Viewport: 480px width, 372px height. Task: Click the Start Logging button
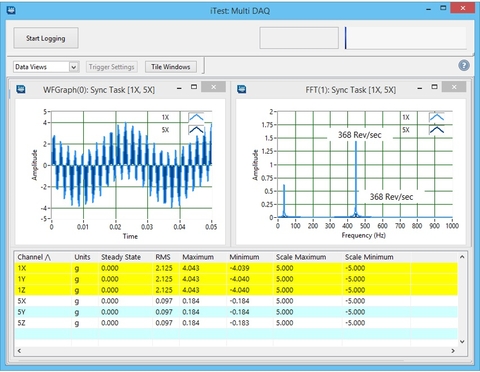point(46,38)
